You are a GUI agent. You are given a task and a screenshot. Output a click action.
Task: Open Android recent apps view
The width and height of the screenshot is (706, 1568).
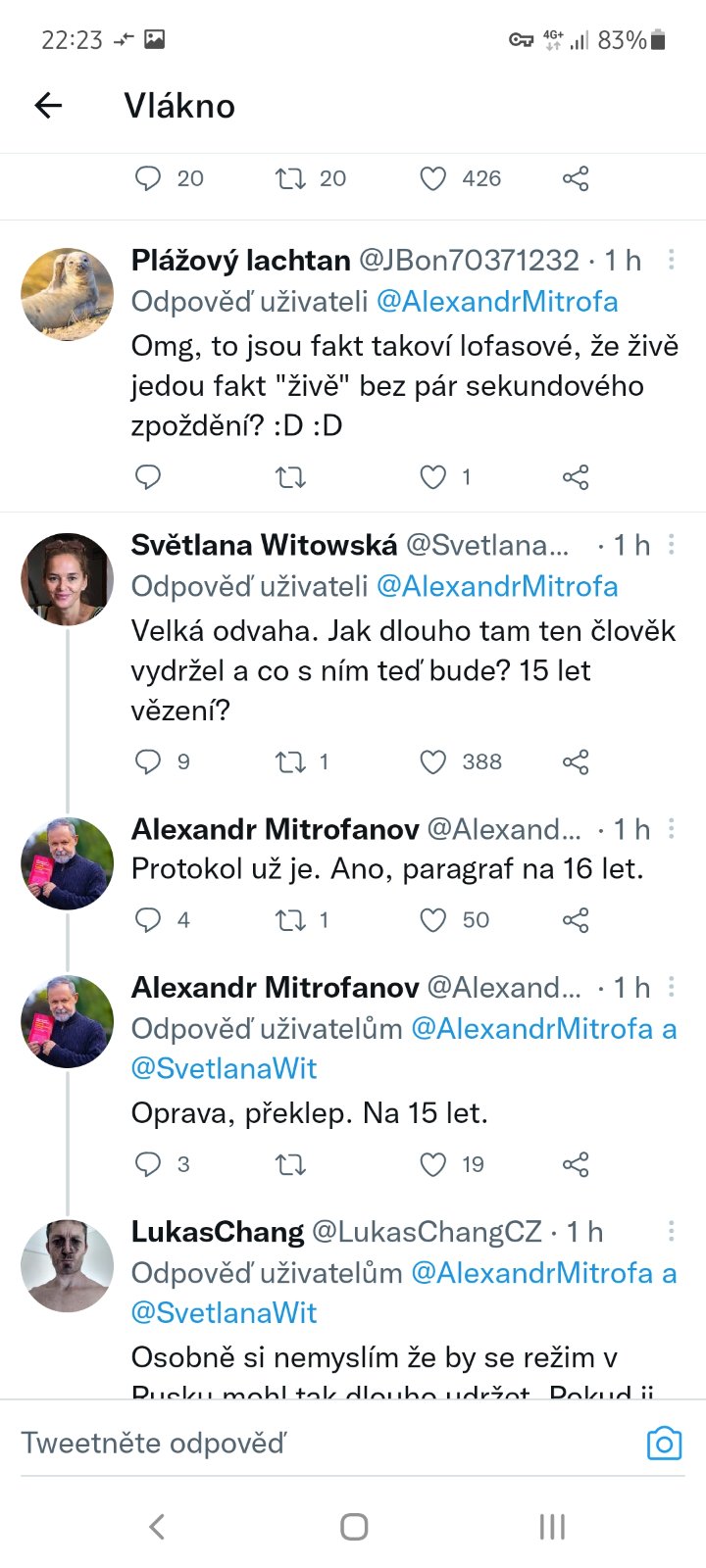(x=552, y=1526)
